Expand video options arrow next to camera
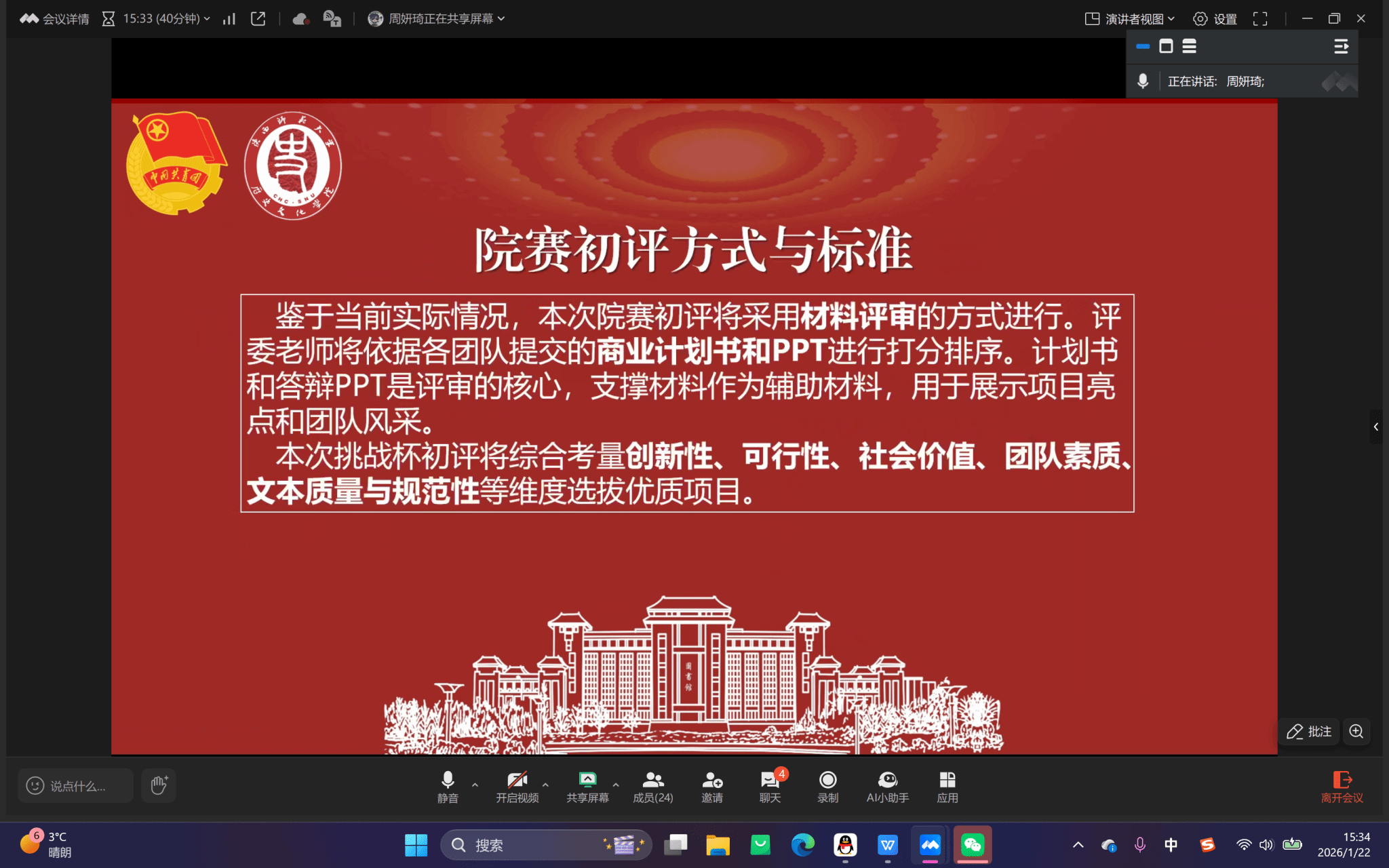The image size is (1389, 868). point(545,785)
